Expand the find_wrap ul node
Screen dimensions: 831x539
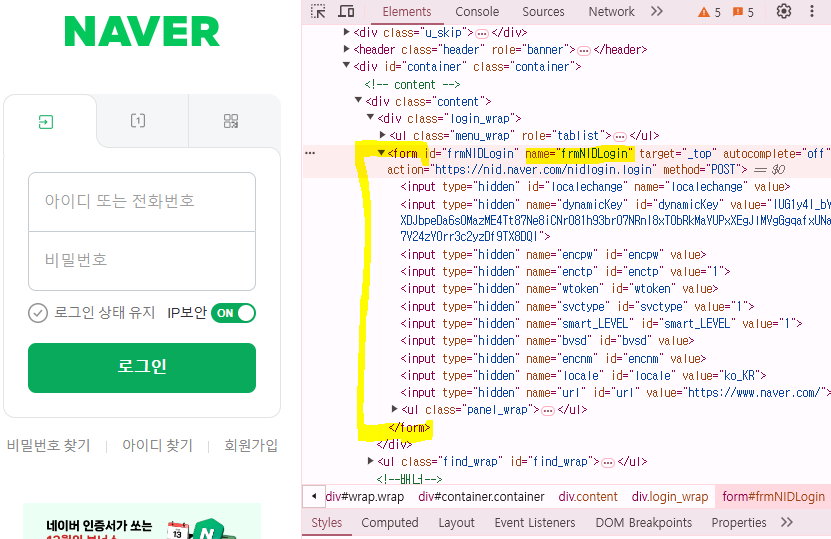(x=370, y=461)
